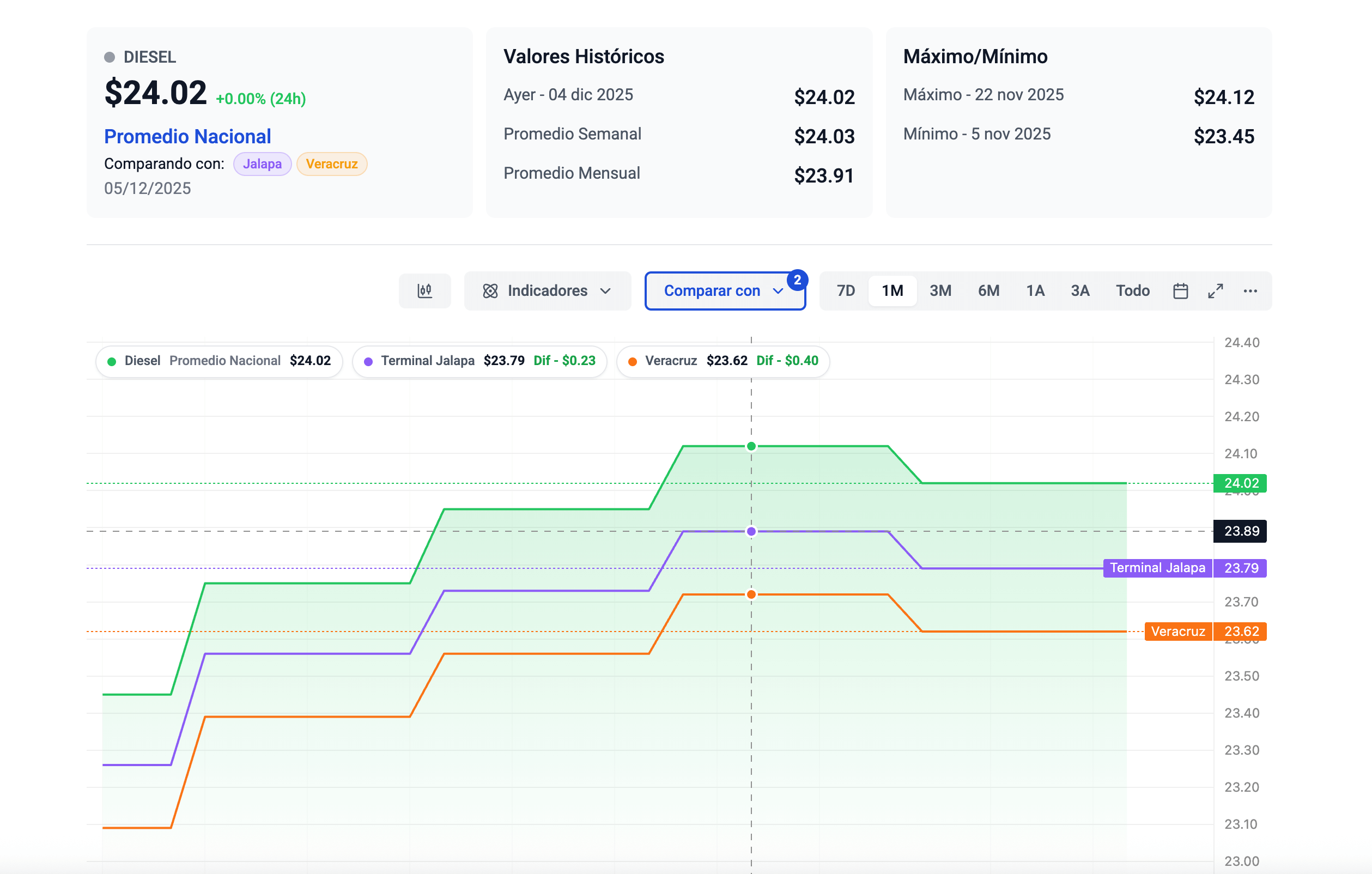The image size is (1372, 874).
Task: Select the 7D time range
Action: click(x=846, y=290)
